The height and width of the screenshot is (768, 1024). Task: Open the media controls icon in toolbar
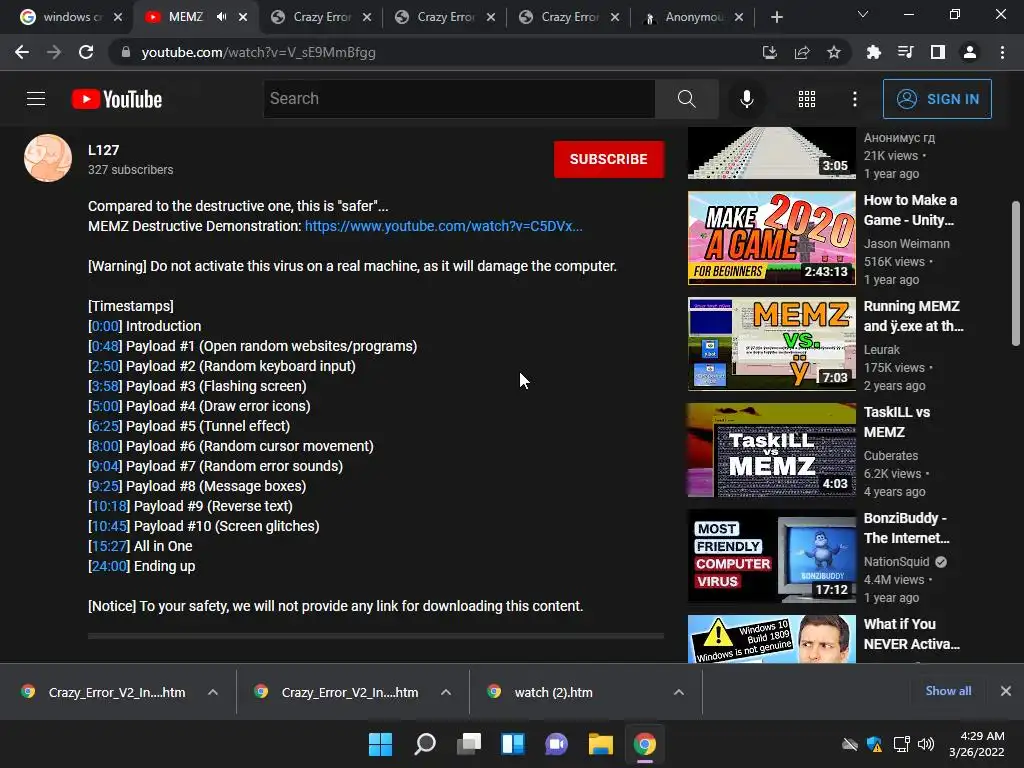point(906,52)
